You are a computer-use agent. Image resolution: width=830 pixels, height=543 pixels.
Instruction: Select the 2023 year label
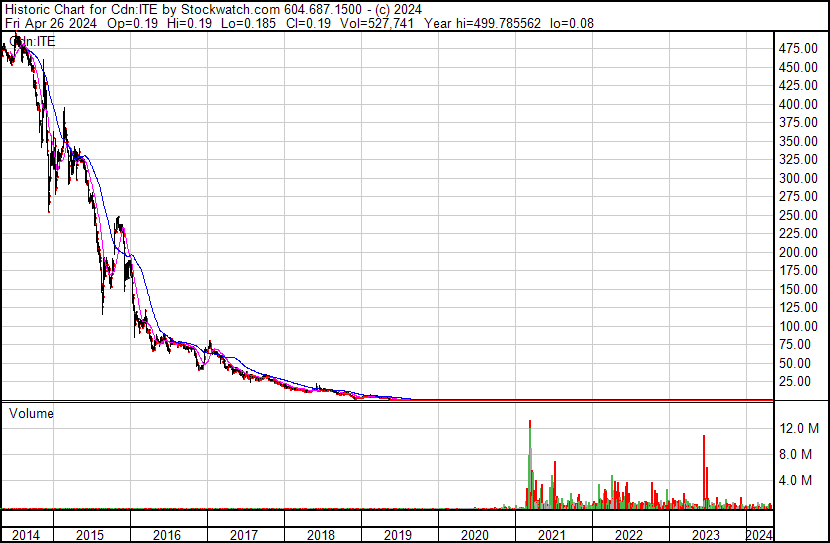tap(707, 534)
